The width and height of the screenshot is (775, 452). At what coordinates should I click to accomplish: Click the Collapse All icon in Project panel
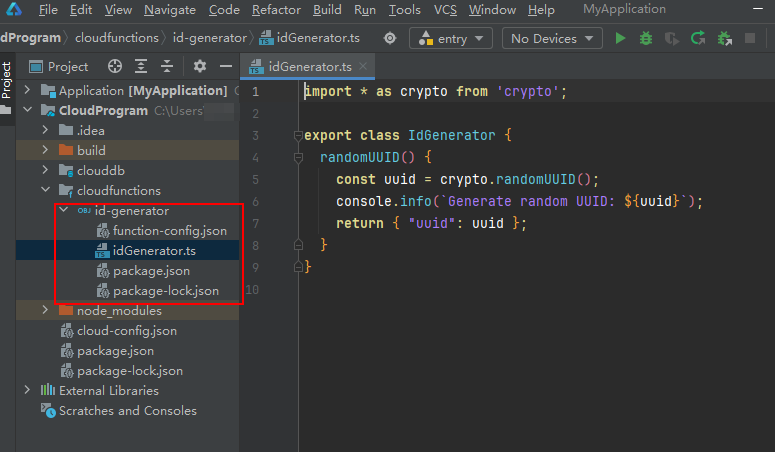coord(165,67)
